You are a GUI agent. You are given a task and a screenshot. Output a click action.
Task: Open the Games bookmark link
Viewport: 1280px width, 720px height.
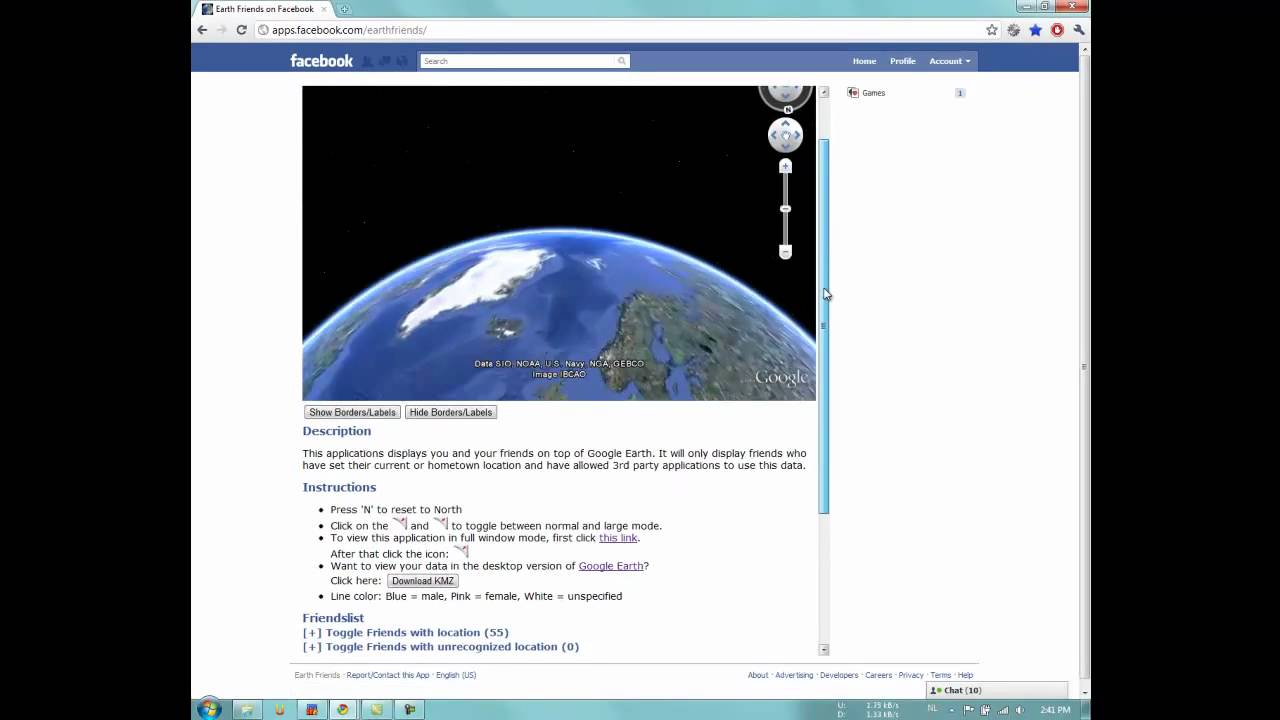point(873,93)
